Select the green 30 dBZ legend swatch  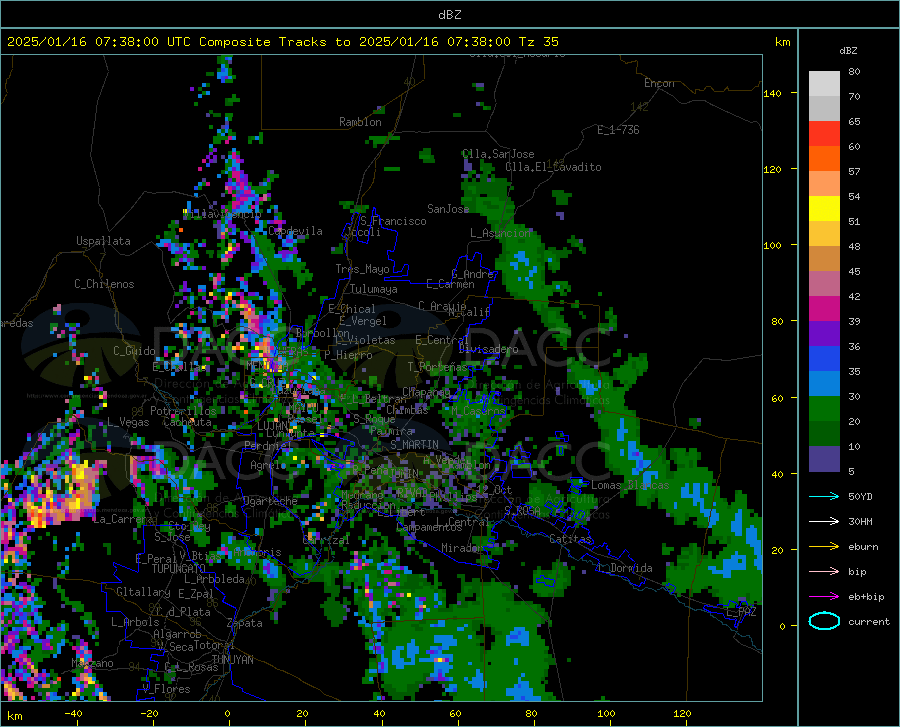click(x=824, y=409)
